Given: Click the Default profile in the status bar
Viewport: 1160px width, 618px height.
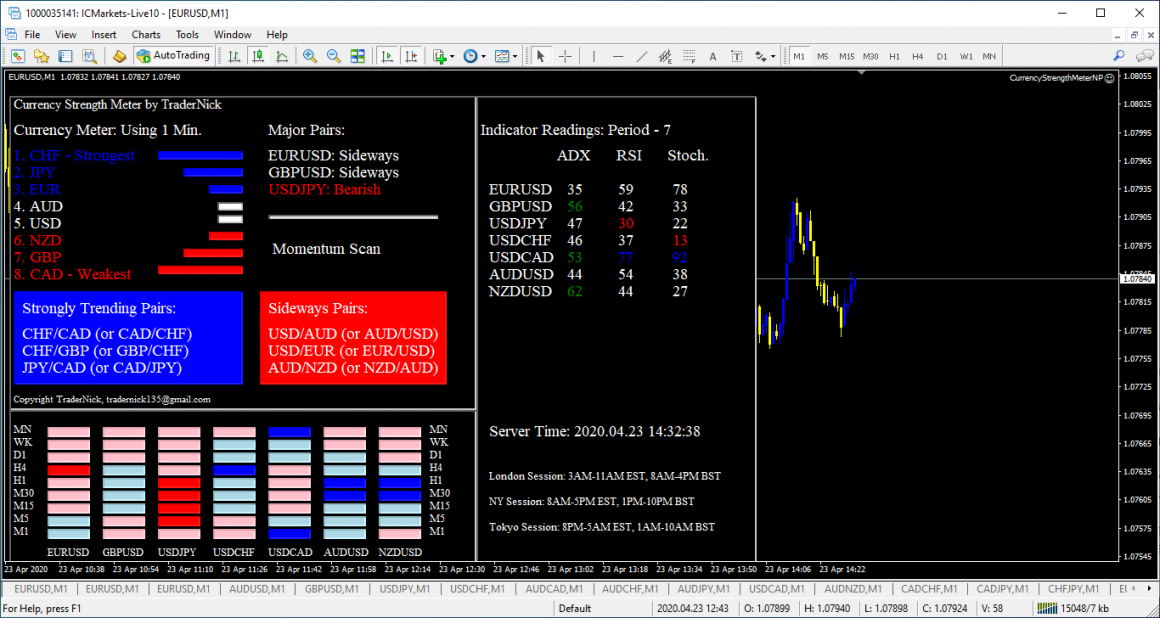Looking at the screenshot, I should [575, 608].
